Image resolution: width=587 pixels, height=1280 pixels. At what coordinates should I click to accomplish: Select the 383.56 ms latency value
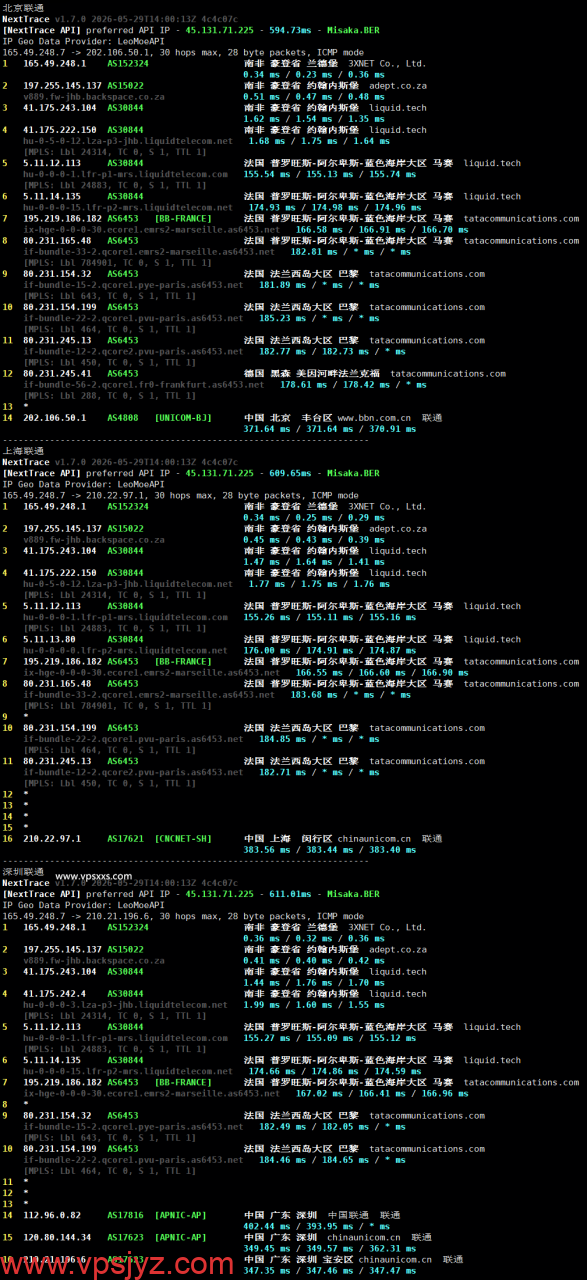[268, 850]
